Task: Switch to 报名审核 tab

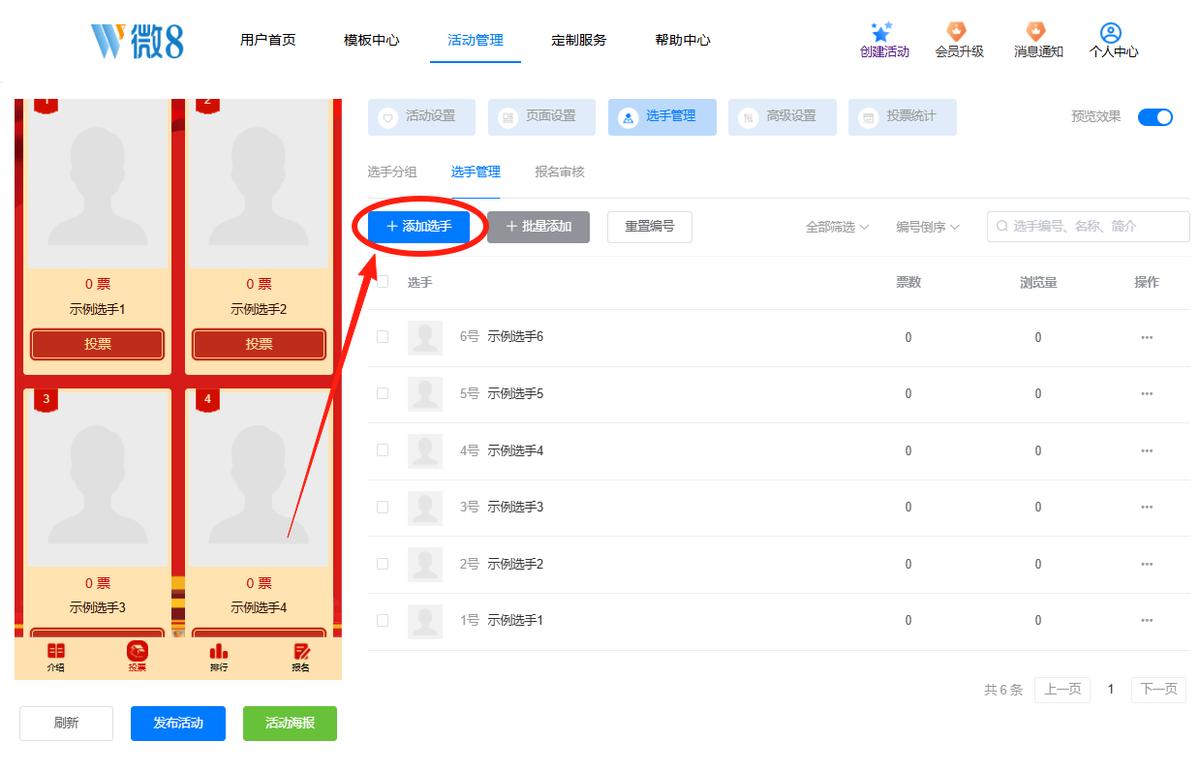Action: click(560, 172)
